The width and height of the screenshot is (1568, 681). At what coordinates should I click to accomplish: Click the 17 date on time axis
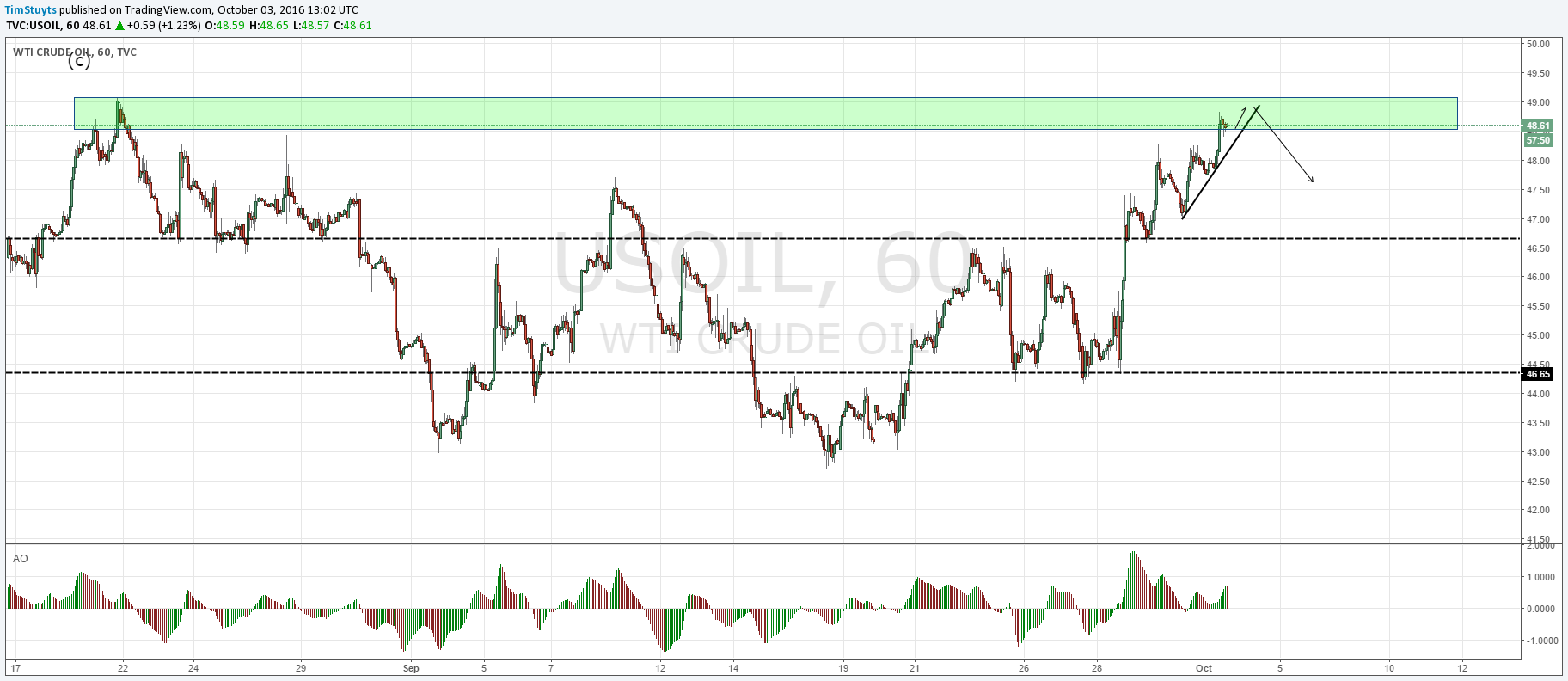pos(15,668)
